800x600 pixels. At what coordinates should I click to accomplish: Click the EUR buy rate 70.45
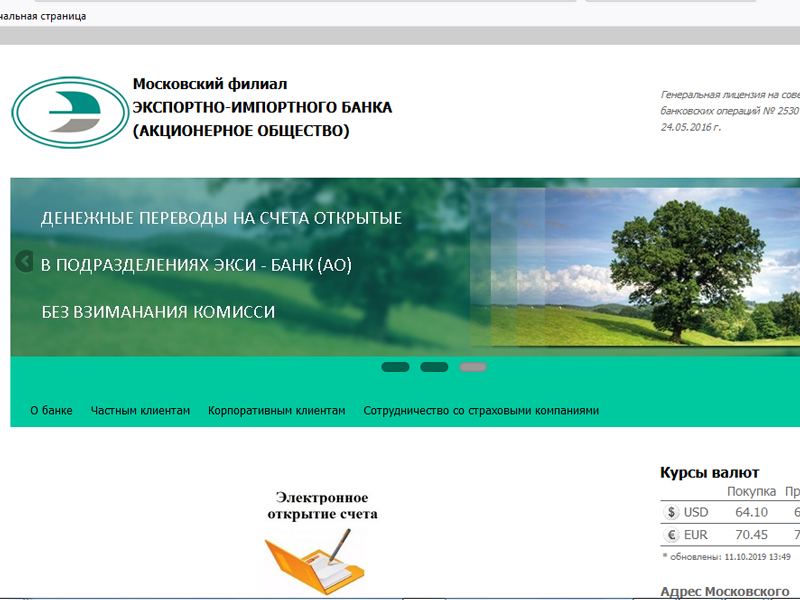[x=751, y=535]
